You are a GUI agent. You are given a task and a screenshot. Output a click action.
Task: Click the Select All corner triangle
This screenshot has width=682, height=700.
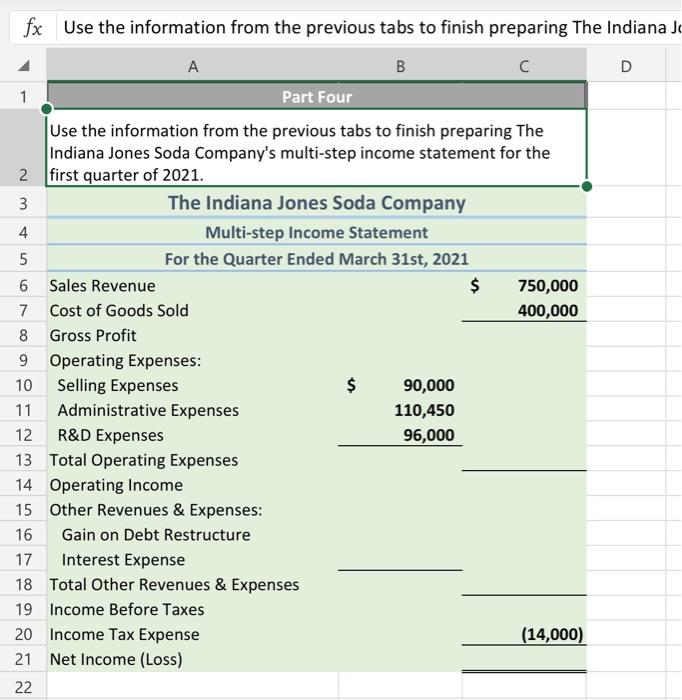click(23, 66)
